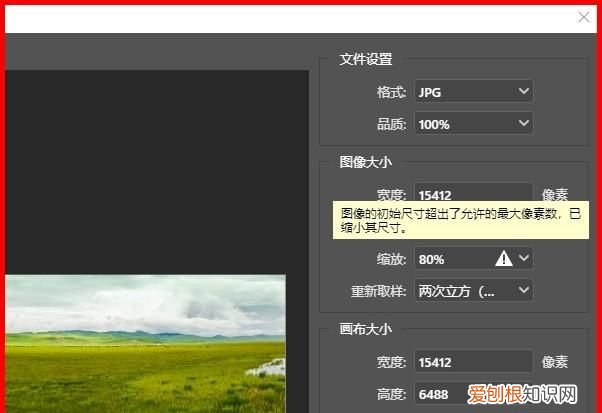Viewport: 602px width, 413px height.
Task: Focus the 画布大小 width input field
Action: (x=473, y=362)
